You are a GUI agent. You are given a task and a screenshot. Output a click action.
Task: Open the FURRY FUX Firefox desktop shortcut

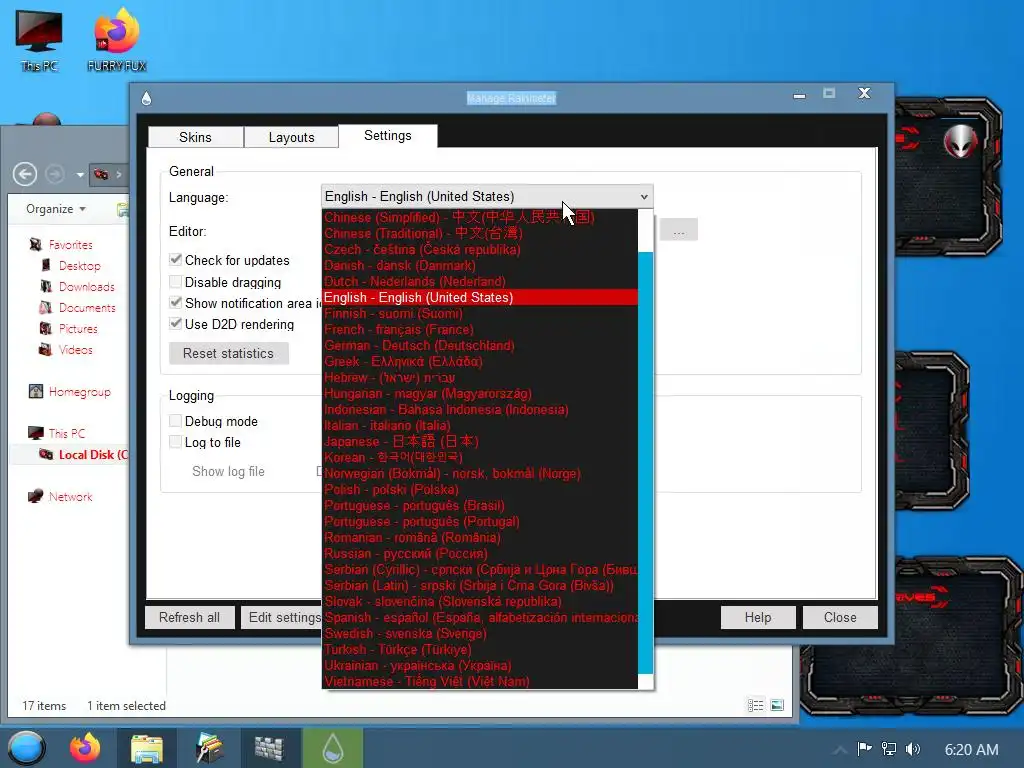point(116,40)
